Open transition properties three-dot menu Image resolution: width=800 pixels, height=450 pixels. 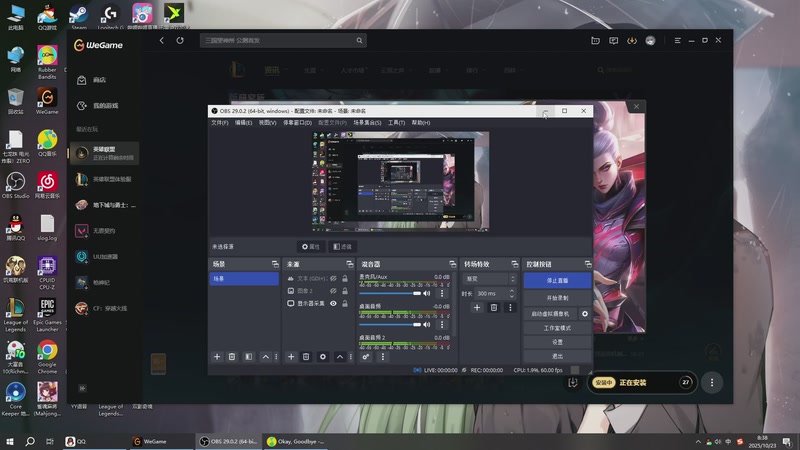click(510, 308)
